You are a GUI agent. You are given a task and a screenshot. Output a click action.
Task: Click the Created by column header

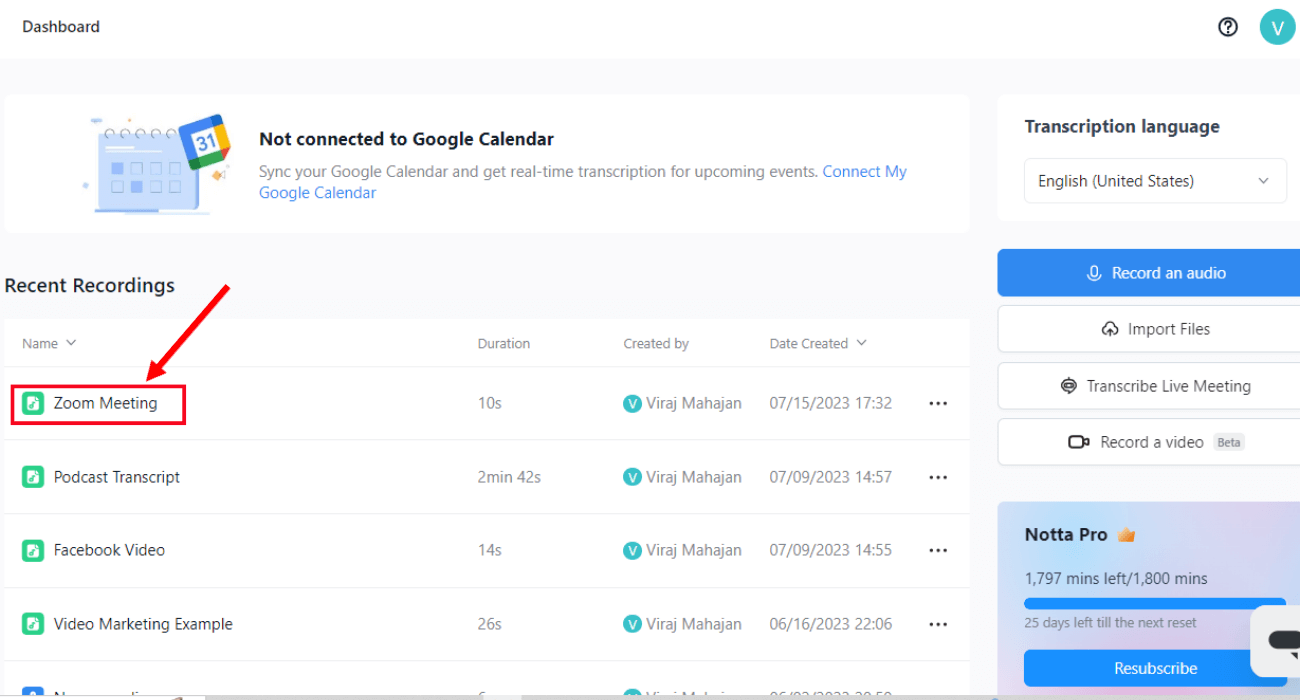[656, 343]
